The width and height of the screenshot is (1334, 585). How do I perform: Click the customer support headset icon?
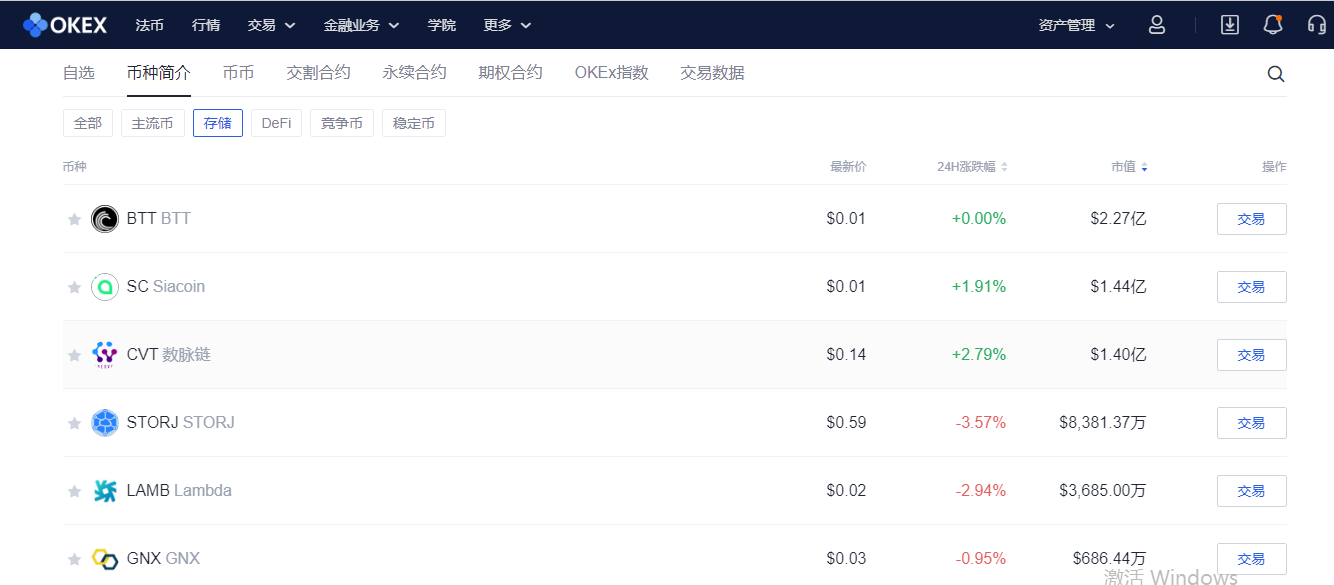point(1315,24)
